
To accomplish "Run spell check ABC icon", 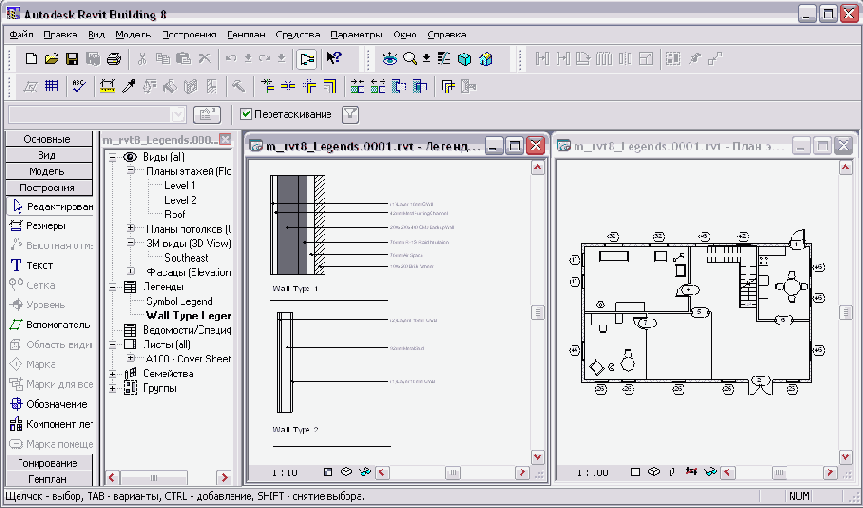I will pos(79,86).
